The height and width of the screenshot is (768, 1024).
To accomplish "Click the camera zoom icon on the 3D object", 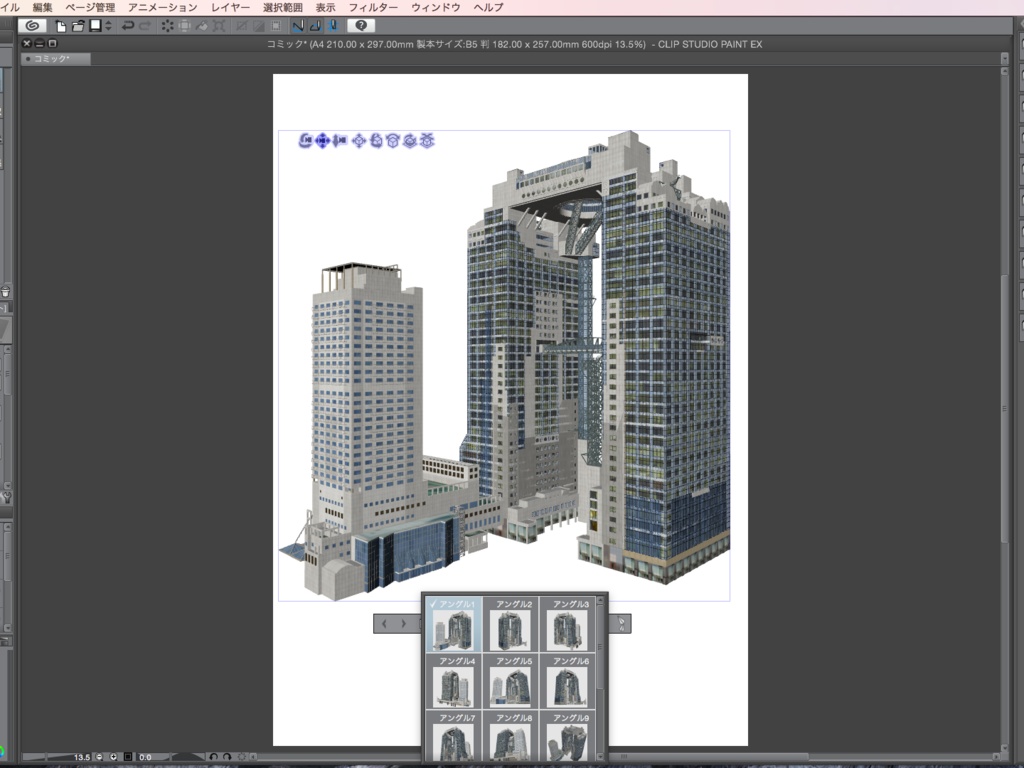I will point(338,141).
